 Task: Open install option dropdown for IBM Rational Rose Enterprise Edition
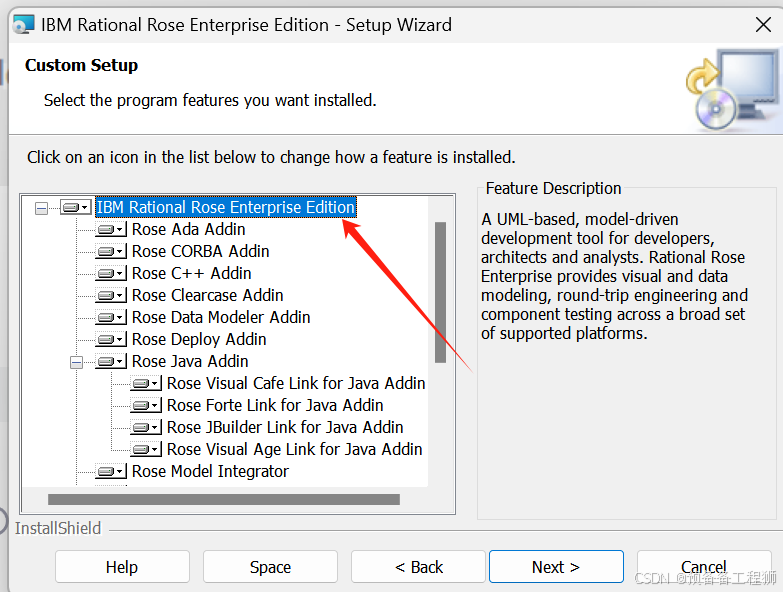point(75,207)
